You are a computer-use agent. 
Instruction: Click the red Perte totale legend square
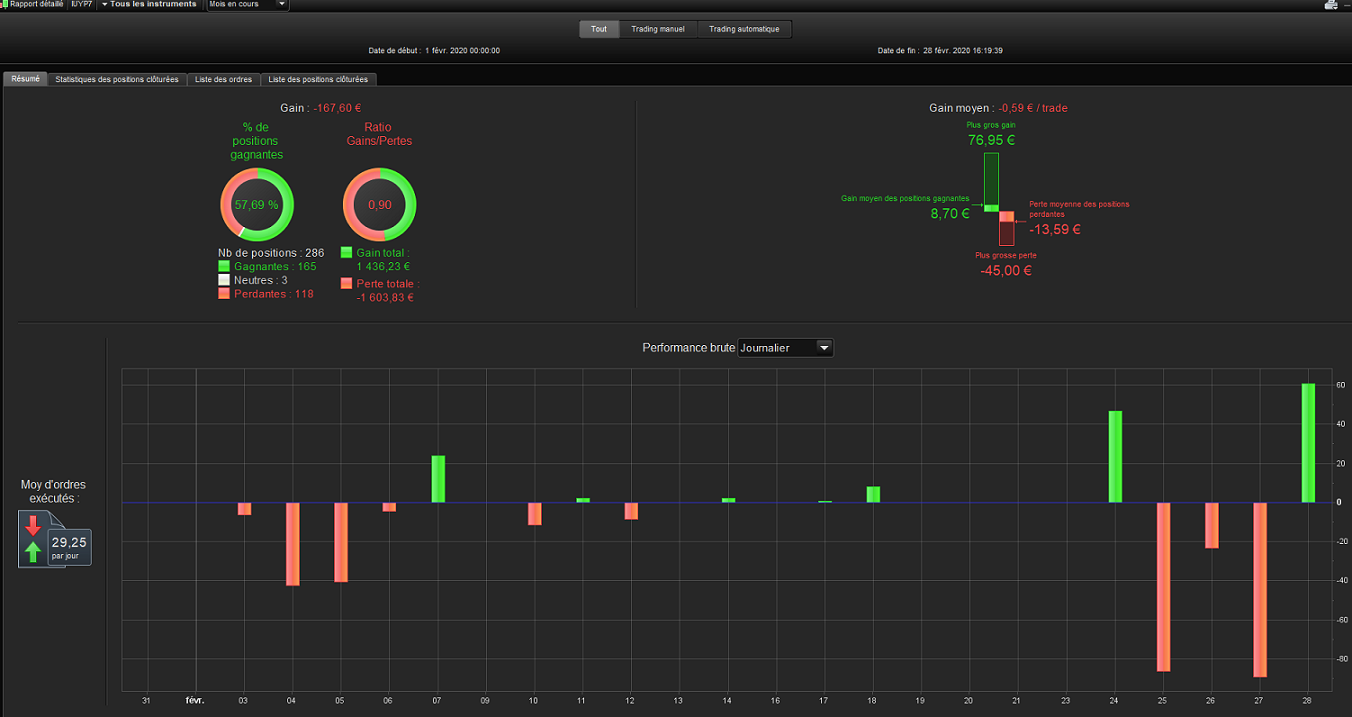point(347,284)
